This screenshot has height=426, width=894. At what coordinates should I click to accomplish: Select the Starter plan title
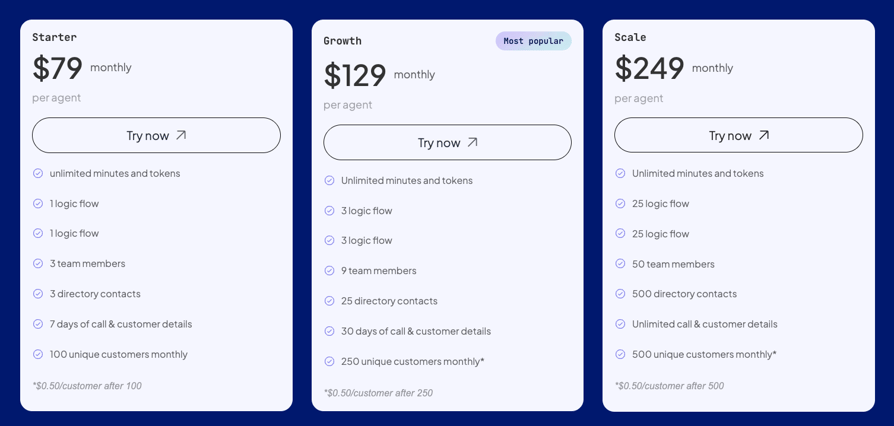[54, 38]
